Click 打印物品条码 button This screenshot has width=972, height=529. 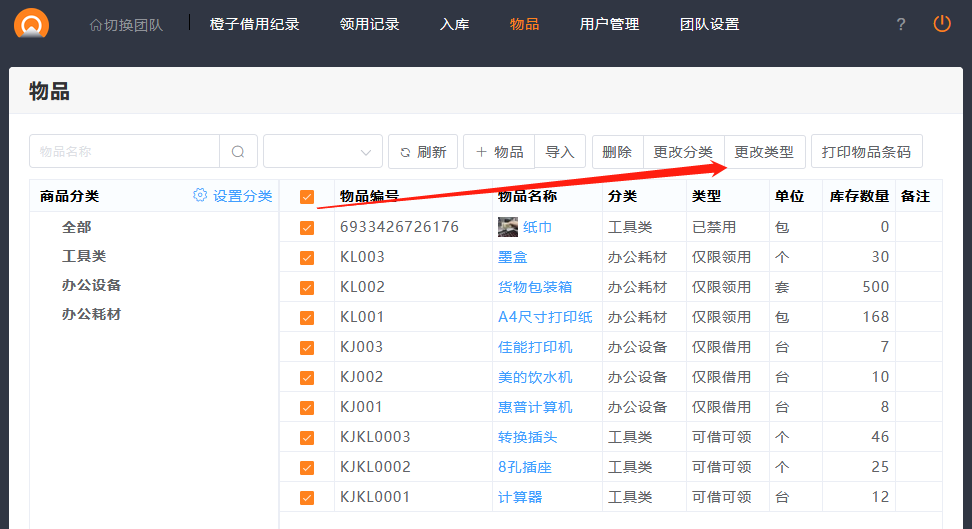tap(866, 152)
